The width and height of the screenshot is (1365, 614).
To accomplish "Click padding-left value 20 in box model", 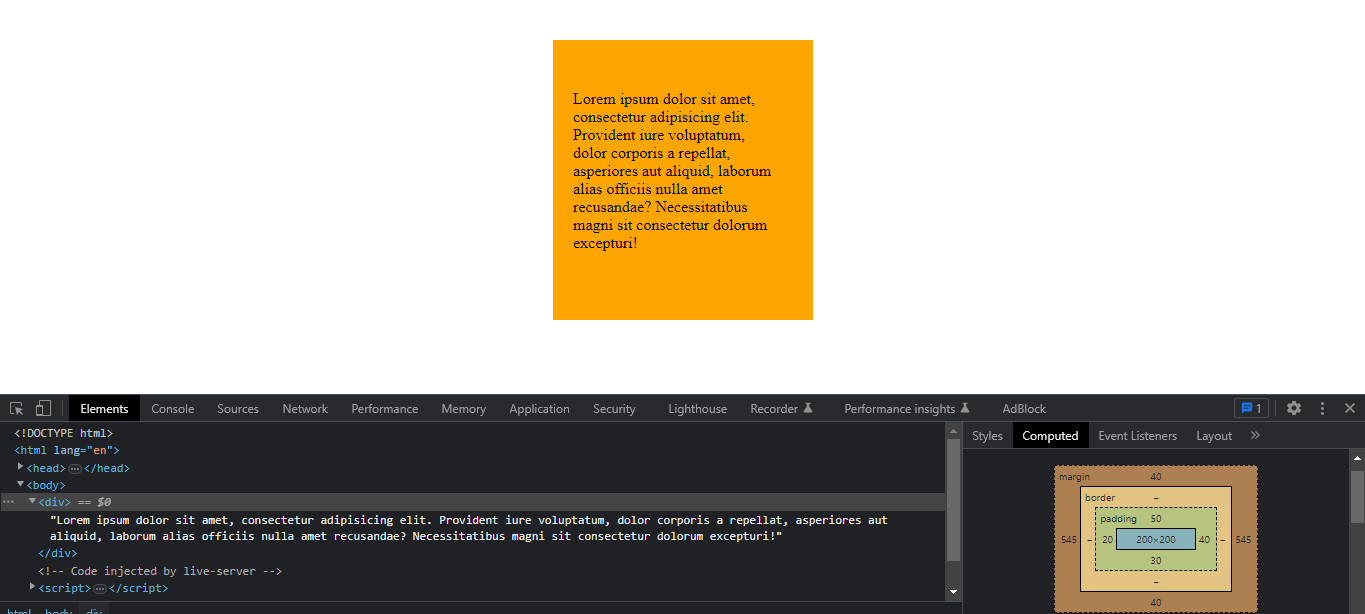I will click(1107, 540).
